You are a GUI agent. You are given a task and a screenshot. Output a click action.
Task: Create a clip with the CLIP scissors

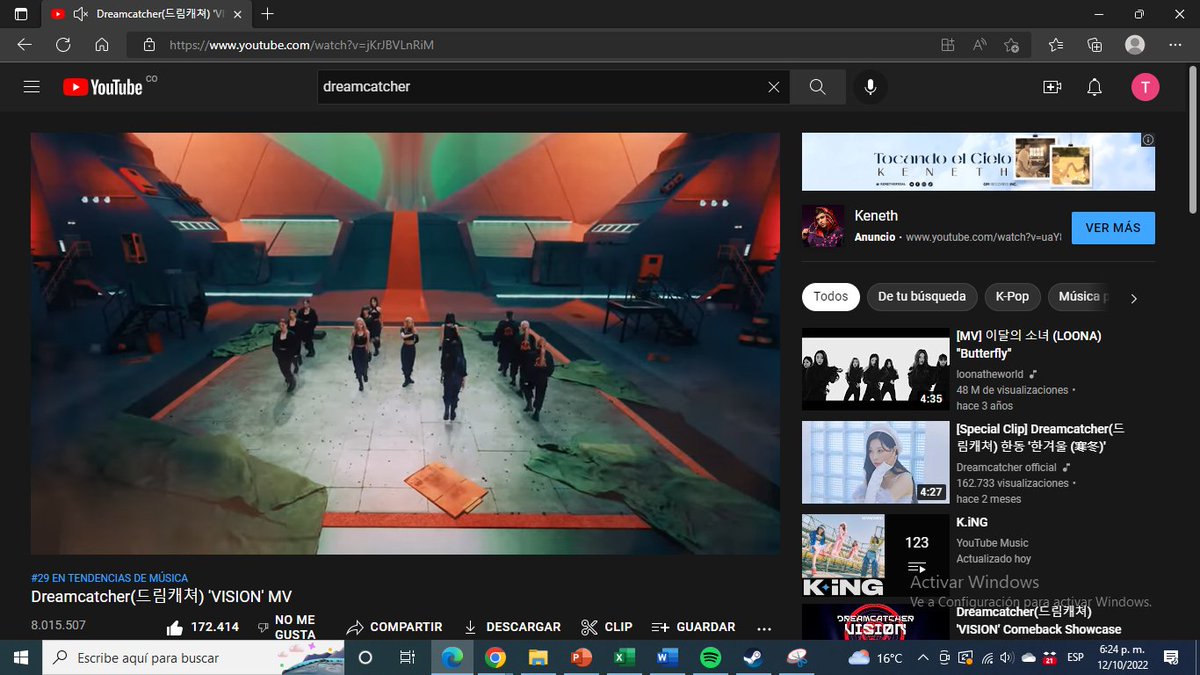[607, 627]
